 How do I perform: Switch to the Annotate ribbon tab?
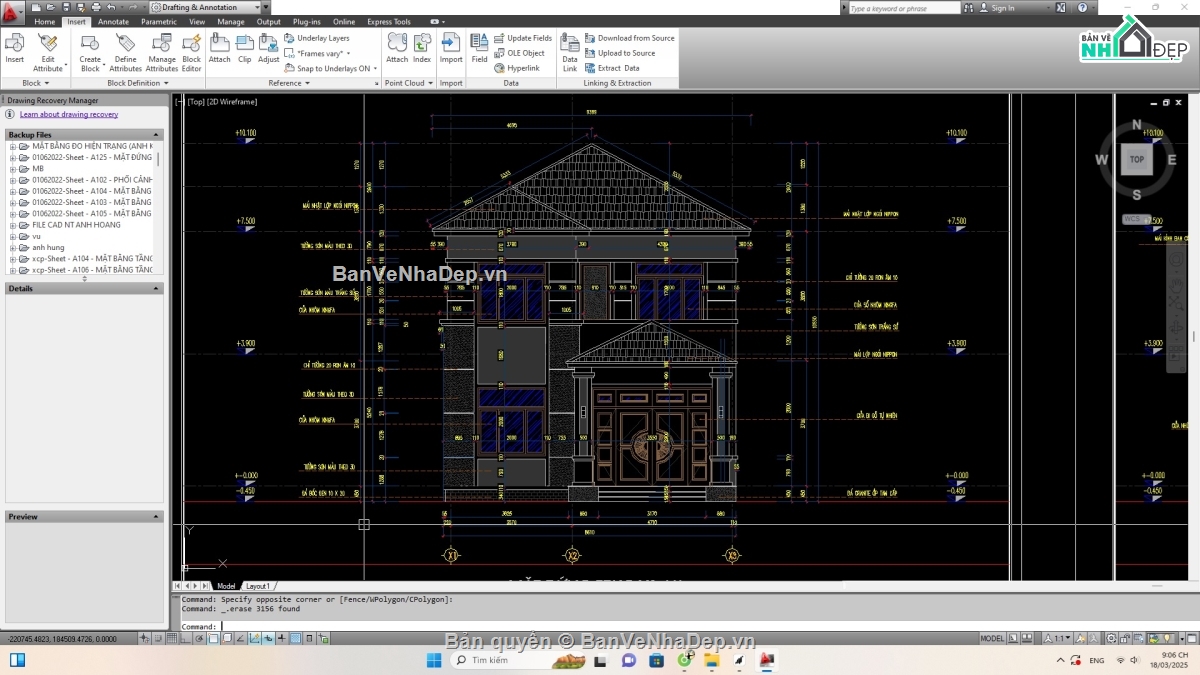click(113, 21)
